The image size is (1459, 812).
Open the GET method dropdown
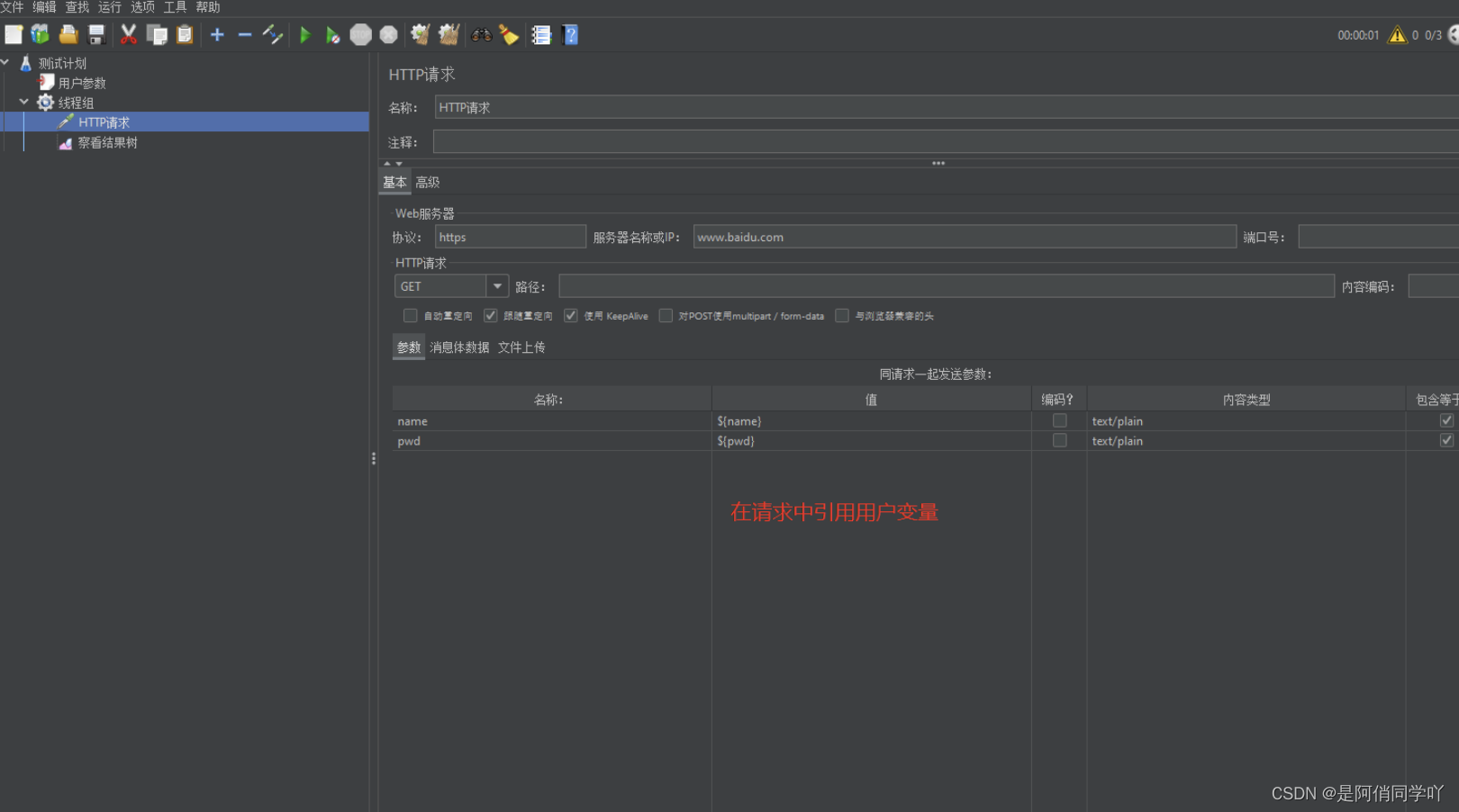click(497, 286)
